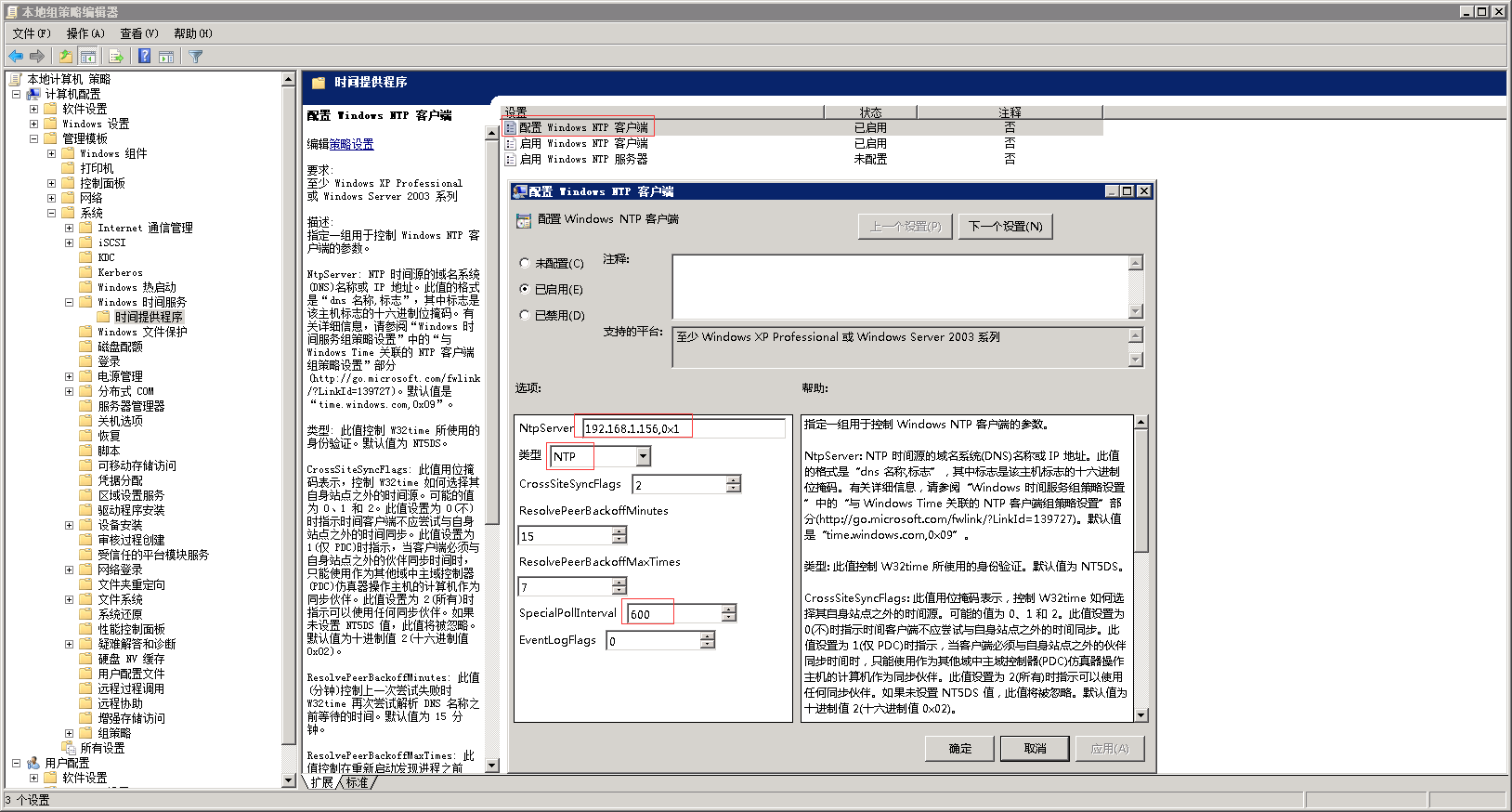Switch to the 扩展 tab

(x=321, y=782)
